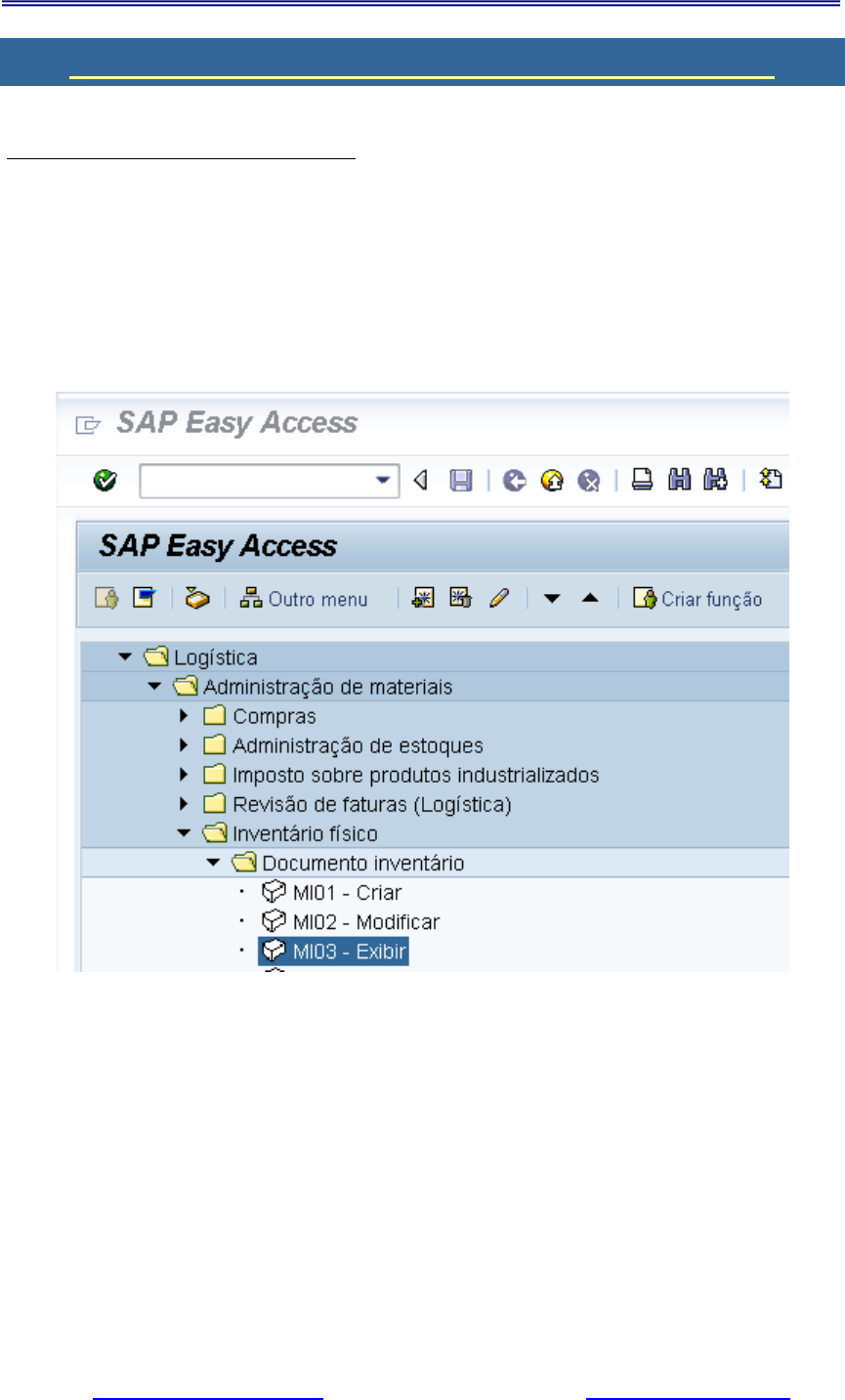Click the Move favorites down arrow

(x=552, y=599)
